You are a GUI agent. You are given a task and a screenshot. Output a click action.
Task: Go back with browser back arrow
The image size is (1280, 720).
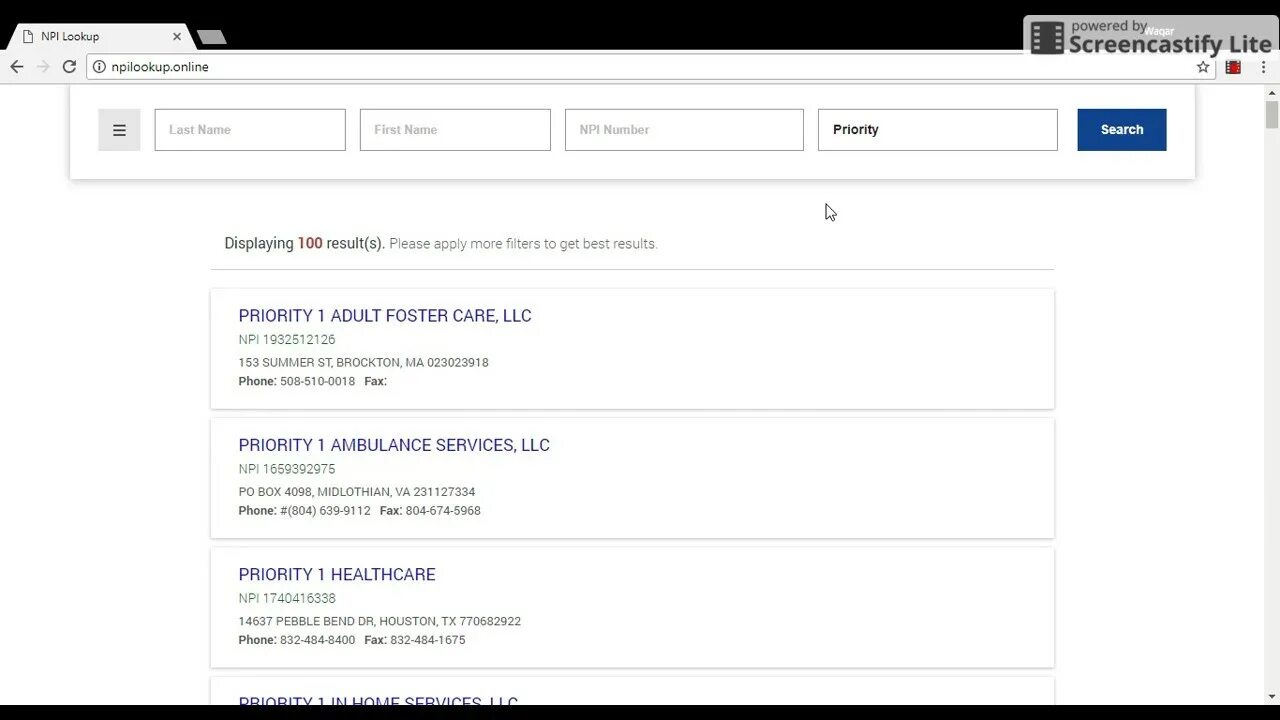click(17, 67)
